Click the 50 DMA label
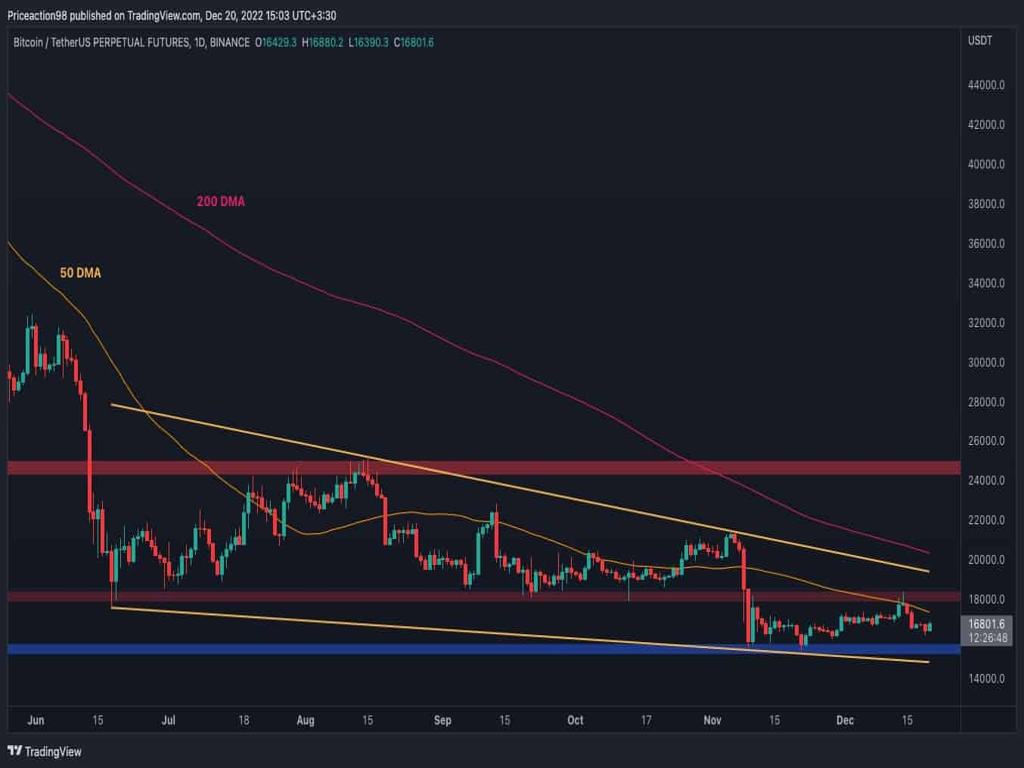The image size is (1024, 768). [81, 272]
